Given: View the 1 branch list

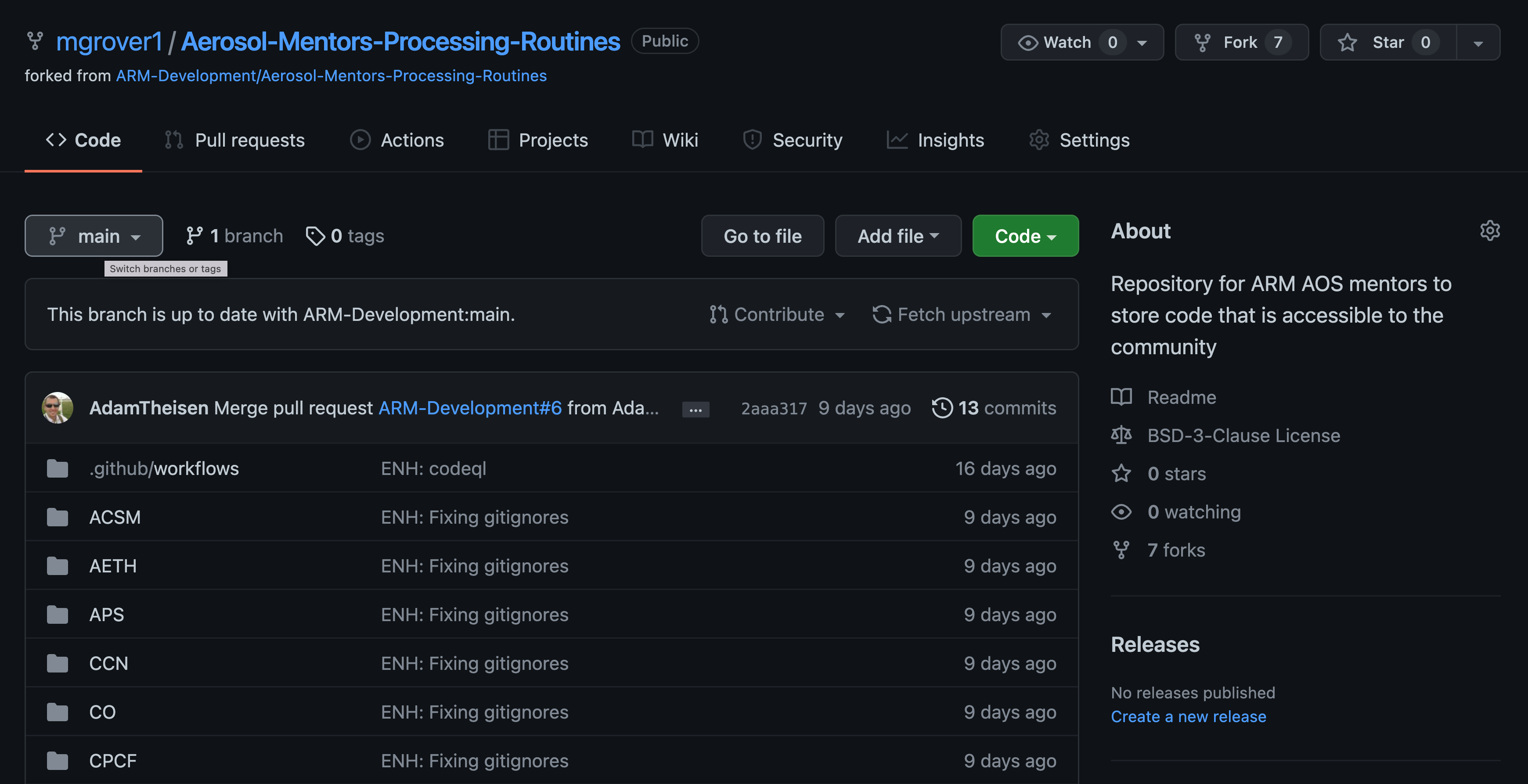Looking at the screenshot, I should pos(234,236).
